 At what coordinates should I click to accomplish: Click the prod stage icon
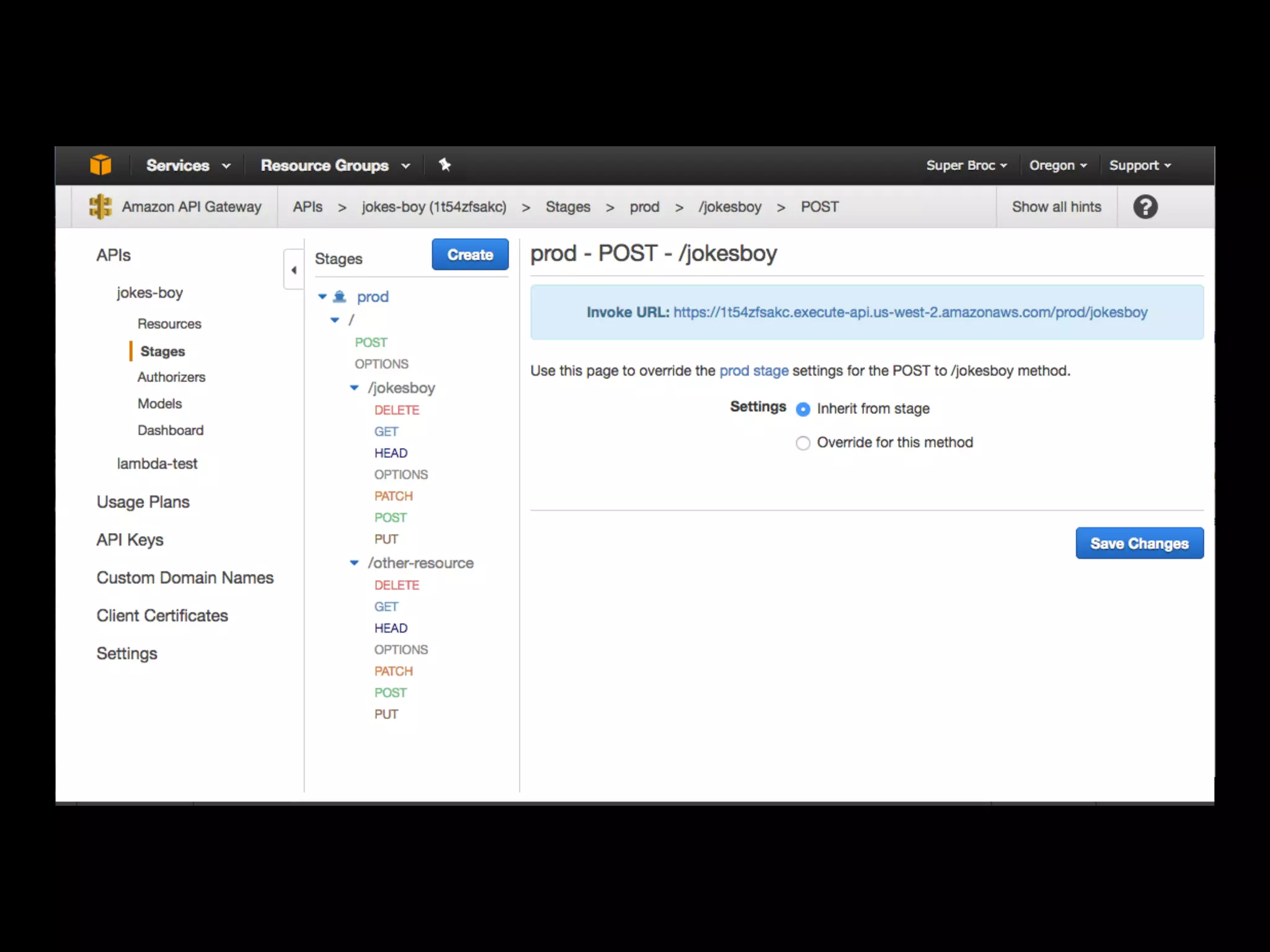coord(340,297)
